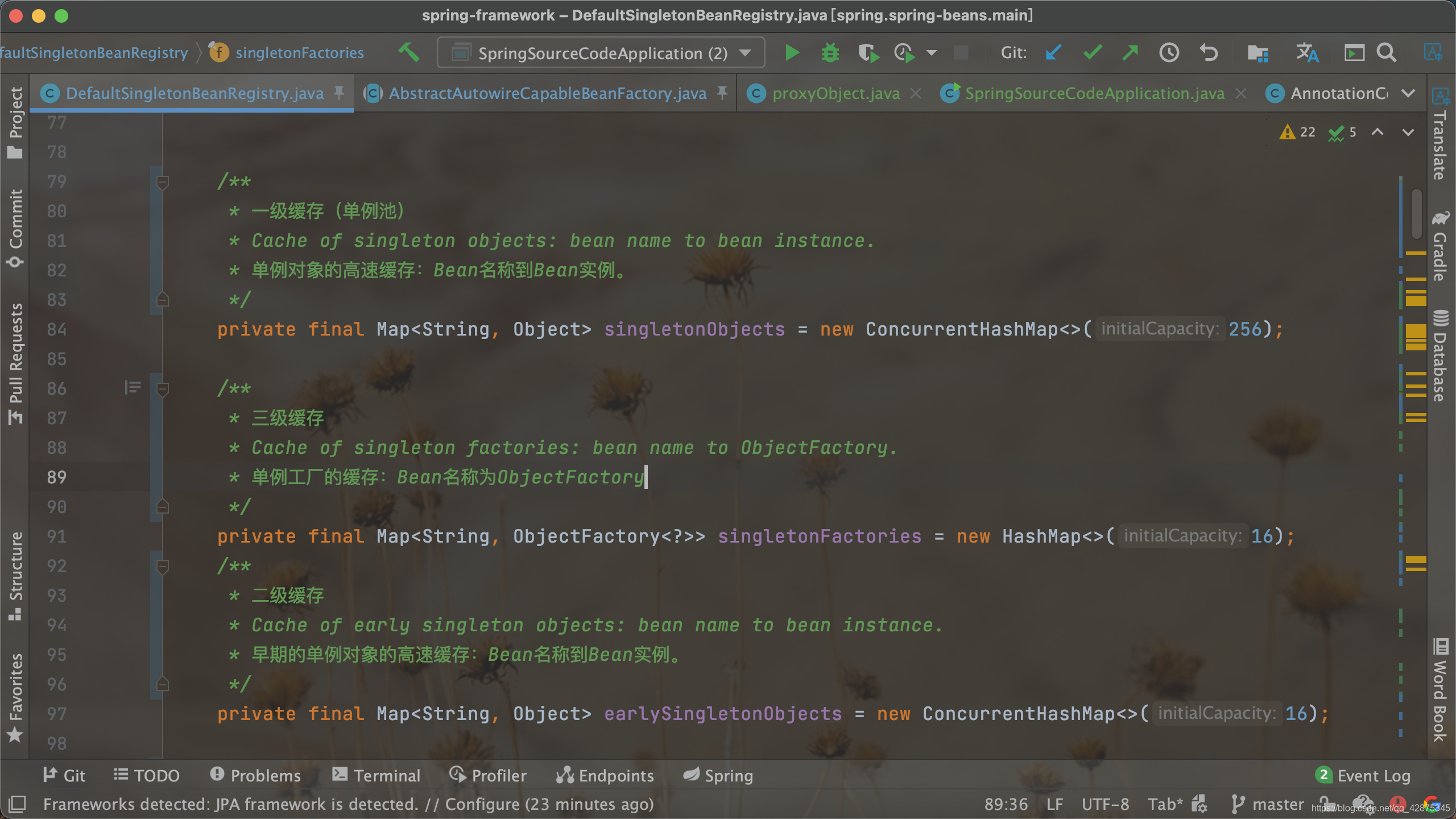The width and height of the screenshot is (1456, 819).
Task: Click the editor vertical scrollbar thumb
Action: (x=1416, y=213)
